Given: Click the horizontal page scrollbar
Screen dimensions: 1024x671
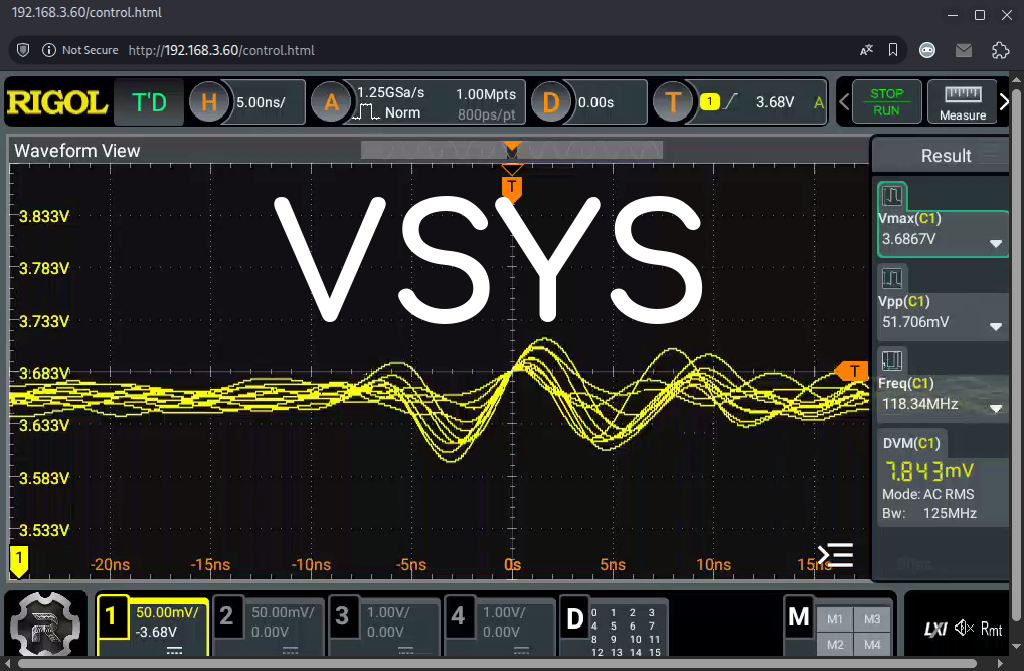Looking at the screenshot, I should click(496, 664).
